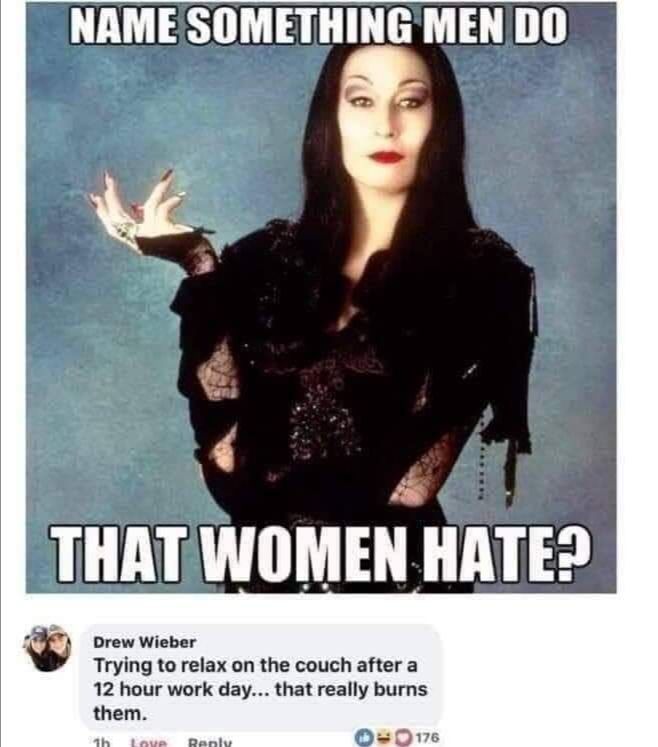This screenshot has width=658, height=747.
Task: Click the word 'them.' ending the comment
Action: tap(120, 714)
